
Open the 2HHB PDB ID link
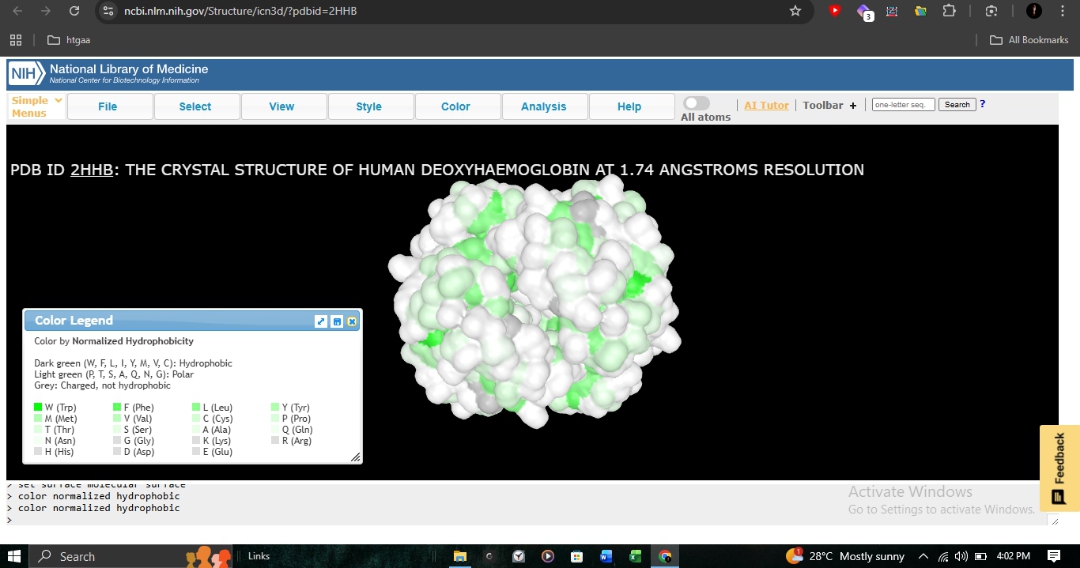pos(91,170)
